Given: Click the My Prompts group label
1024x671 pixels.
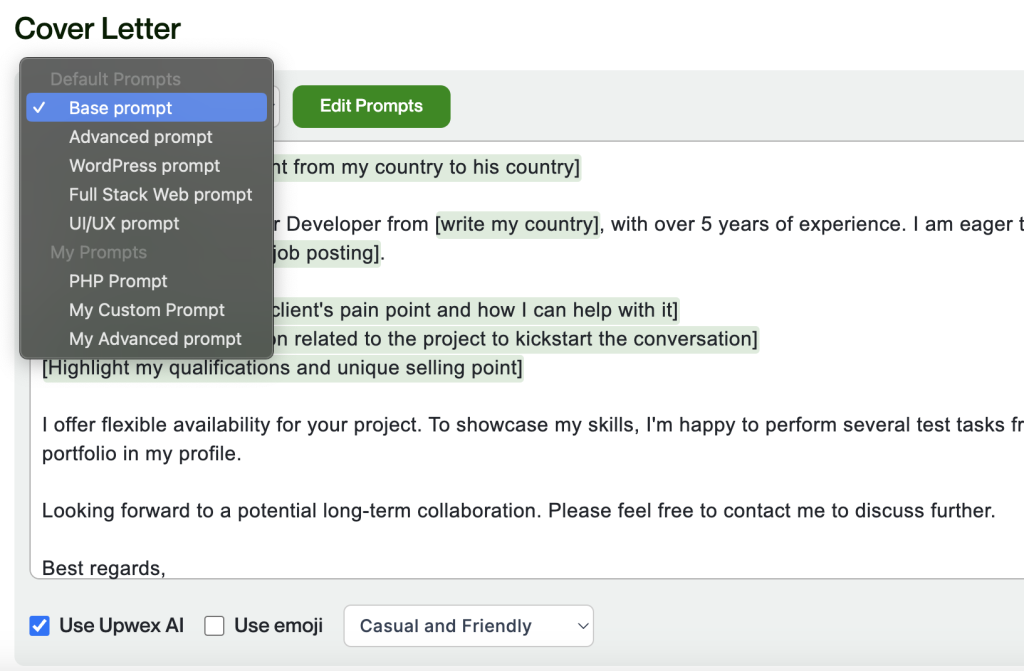Looking at the screenshot, I should click(98, 253).
